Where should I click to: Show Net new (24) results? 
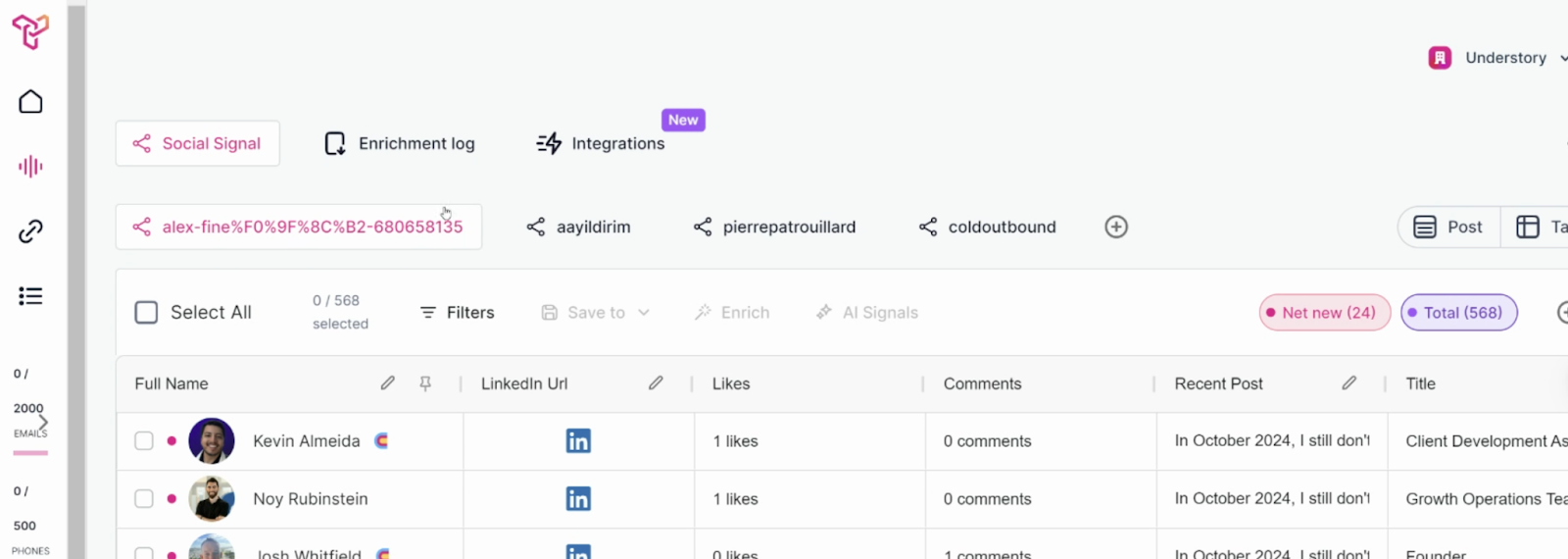[x=1324, y=313]
